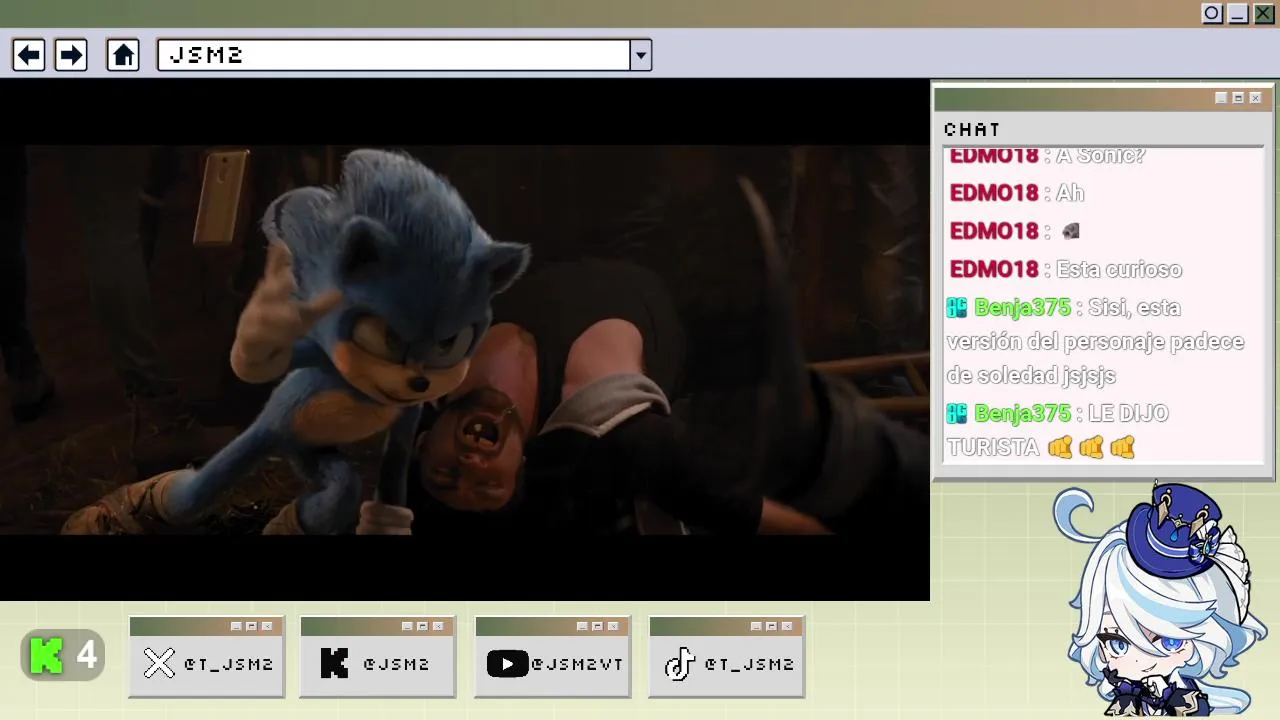The width and height of the screenshot is (1280, 720).
Task: Click the JSM2 address field
Action: [x=394, y=55]
